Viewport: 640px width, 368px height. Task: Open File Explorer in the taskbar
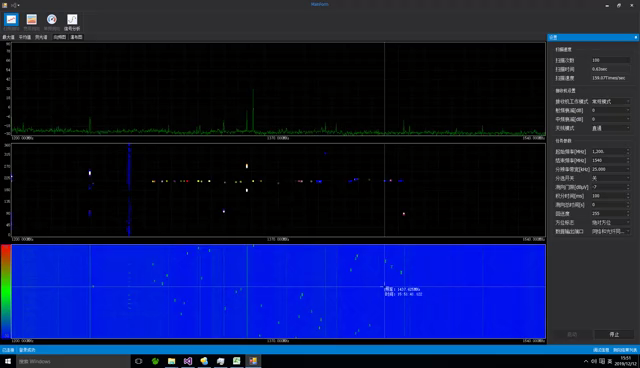(x=171, y=361)
